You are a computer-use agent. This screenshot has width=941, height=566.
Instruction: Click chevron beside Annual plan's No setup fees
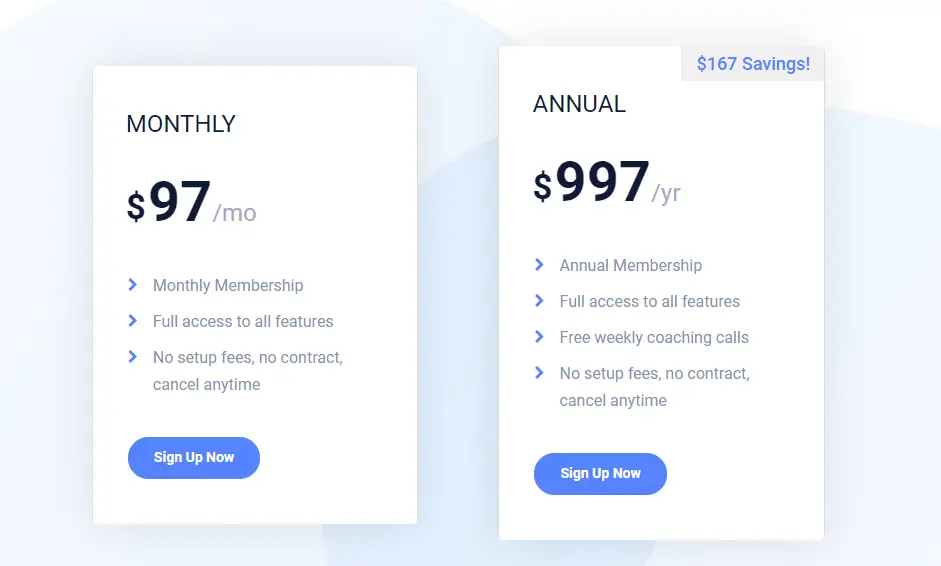(539, 373)
